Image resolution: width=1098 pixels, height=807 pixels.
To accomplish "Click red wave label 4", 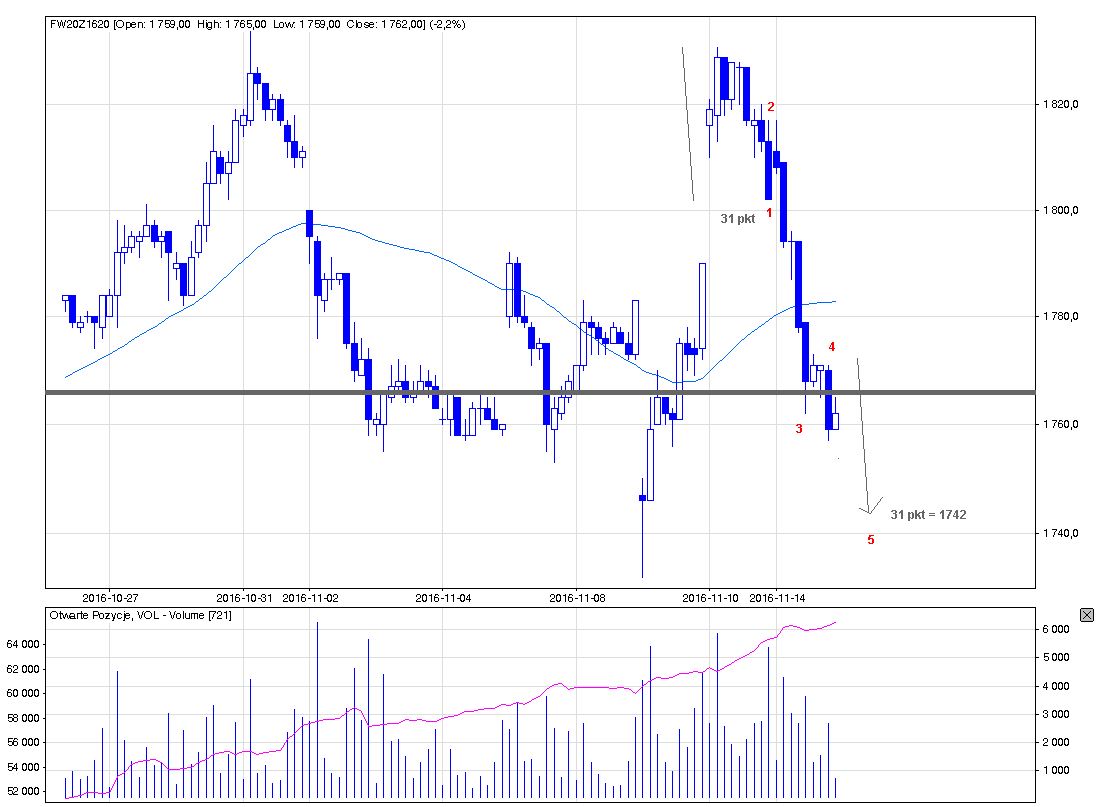I will 832,346.
